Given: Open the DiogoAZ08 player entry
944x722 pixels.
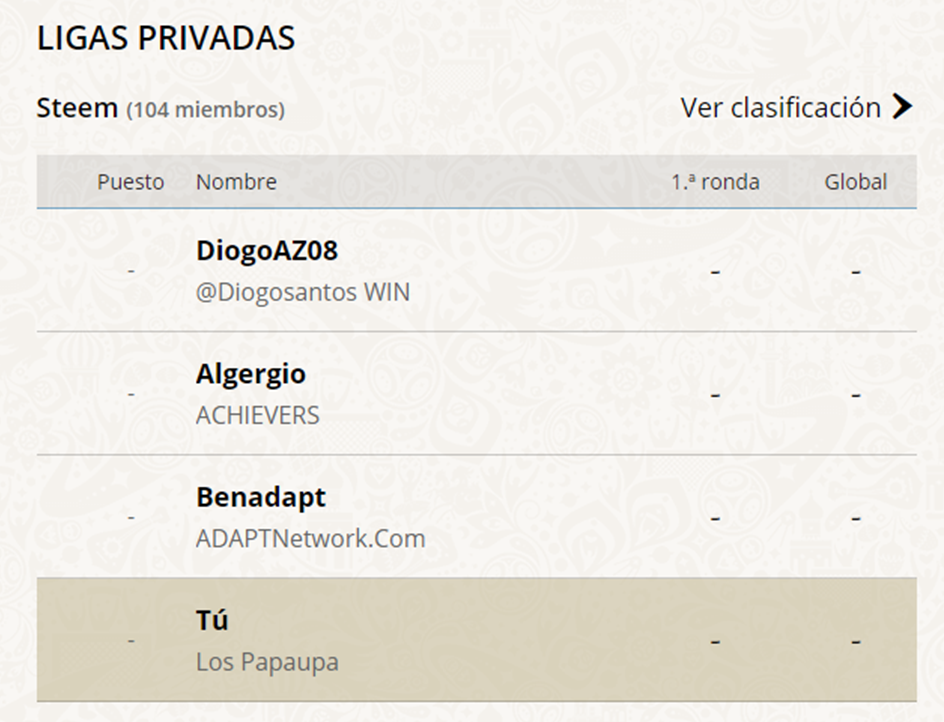Looking at the screenshot, I should coord(267,251).
